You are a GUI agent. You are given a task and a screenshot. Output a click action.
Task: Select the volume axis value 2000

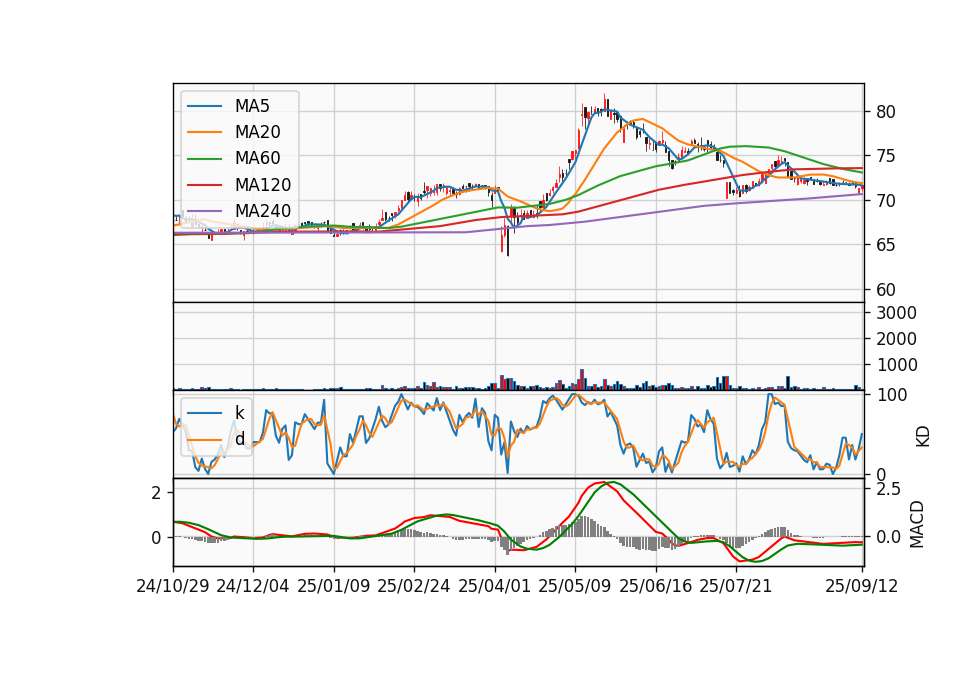pos(896,339)
